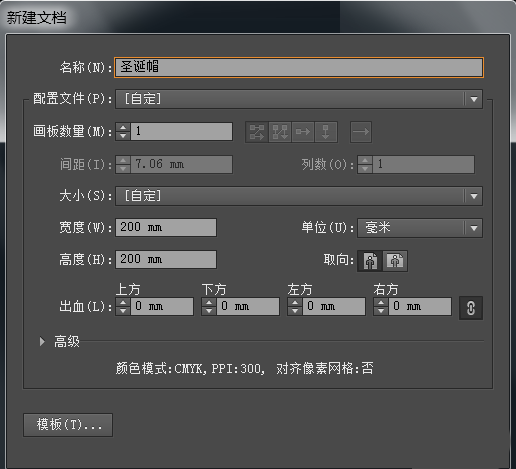Open the 配置文件 profile dropdown
516x469 pixels.
299,99
